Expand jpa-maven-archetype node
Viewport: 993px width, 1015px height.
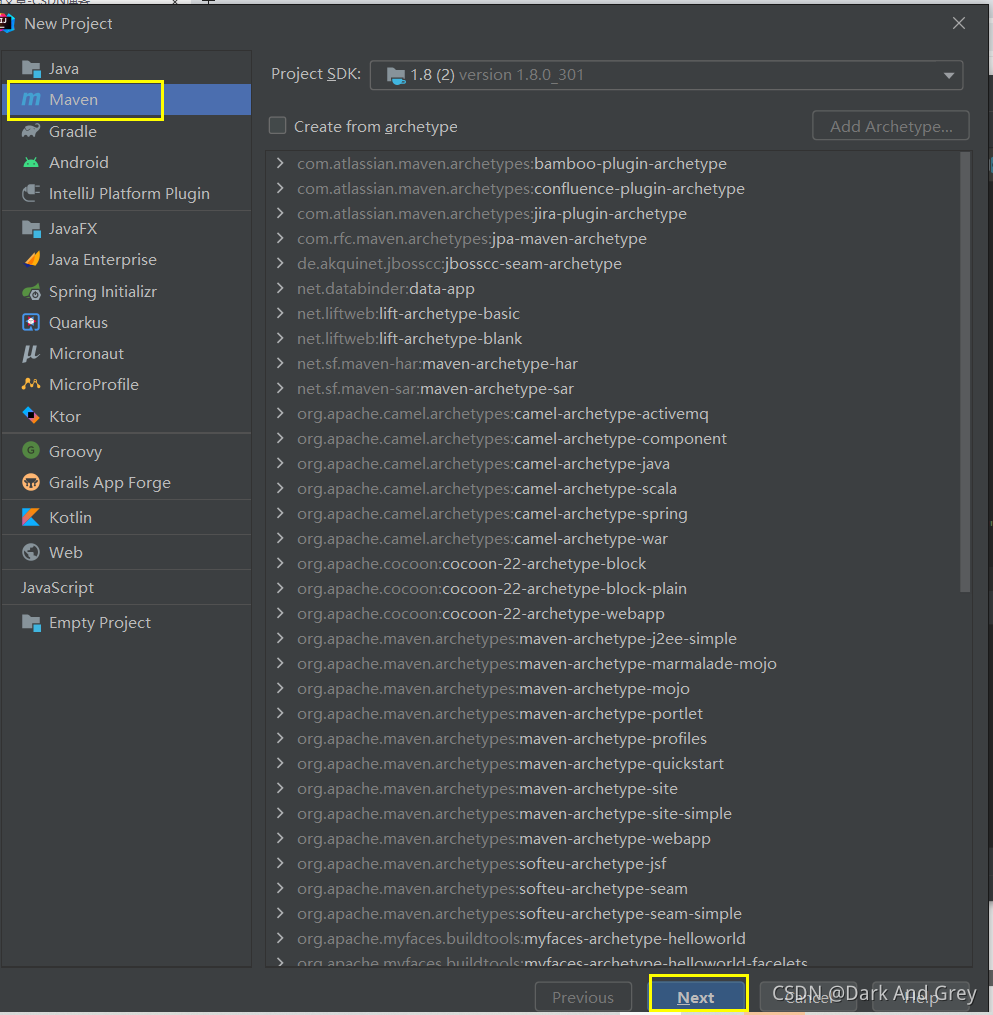(x=280, y=238)
